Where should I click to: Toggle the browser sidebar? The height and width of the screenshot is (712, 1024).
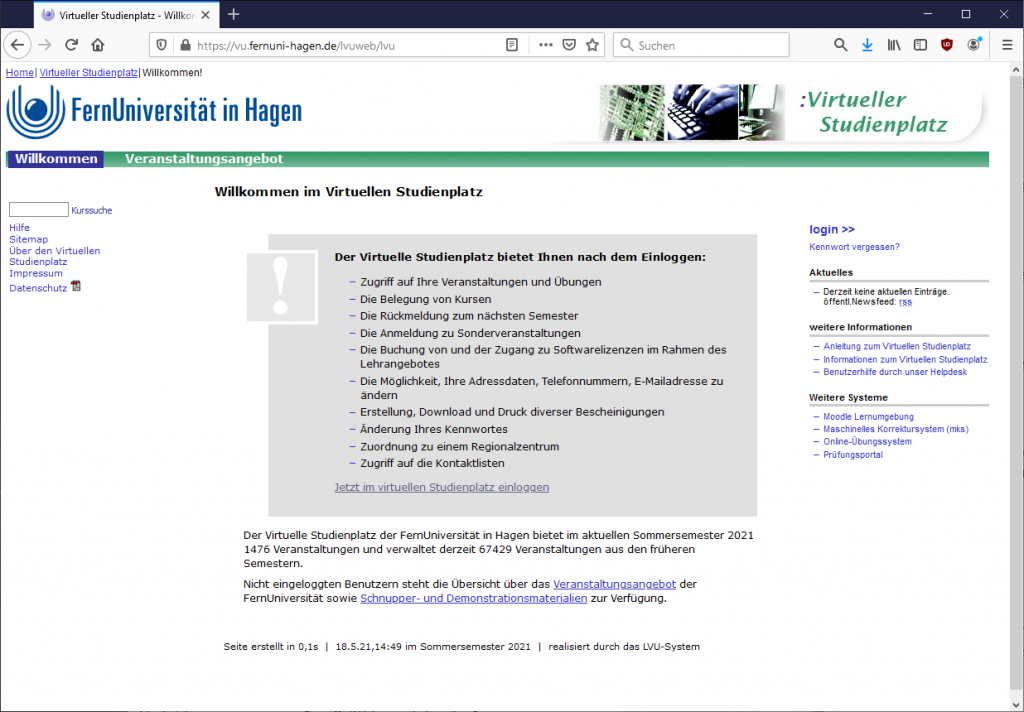[x=920, y=45]
